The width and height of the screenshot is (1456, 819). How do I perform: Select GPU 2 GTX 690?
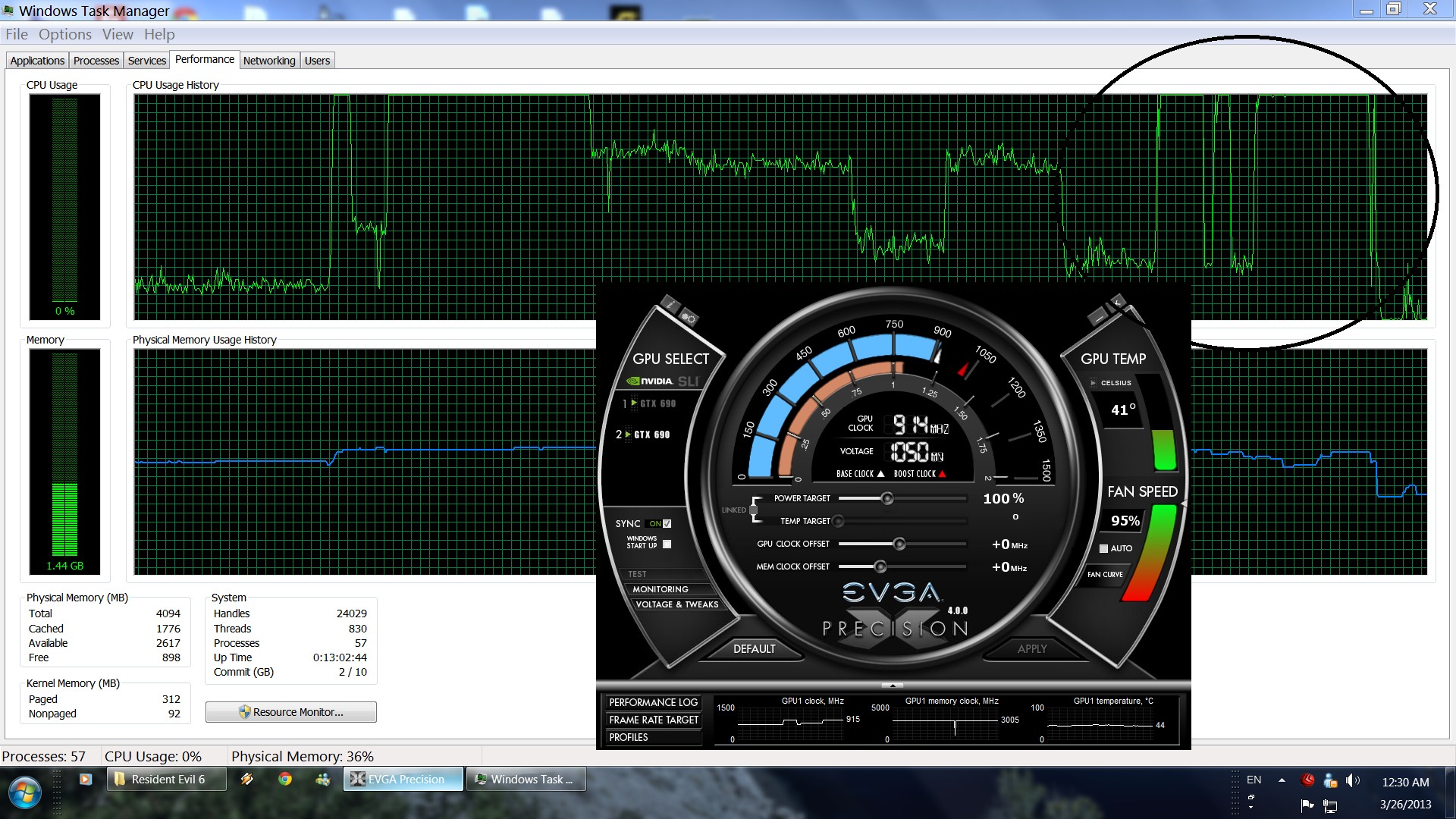coord(650,435)
